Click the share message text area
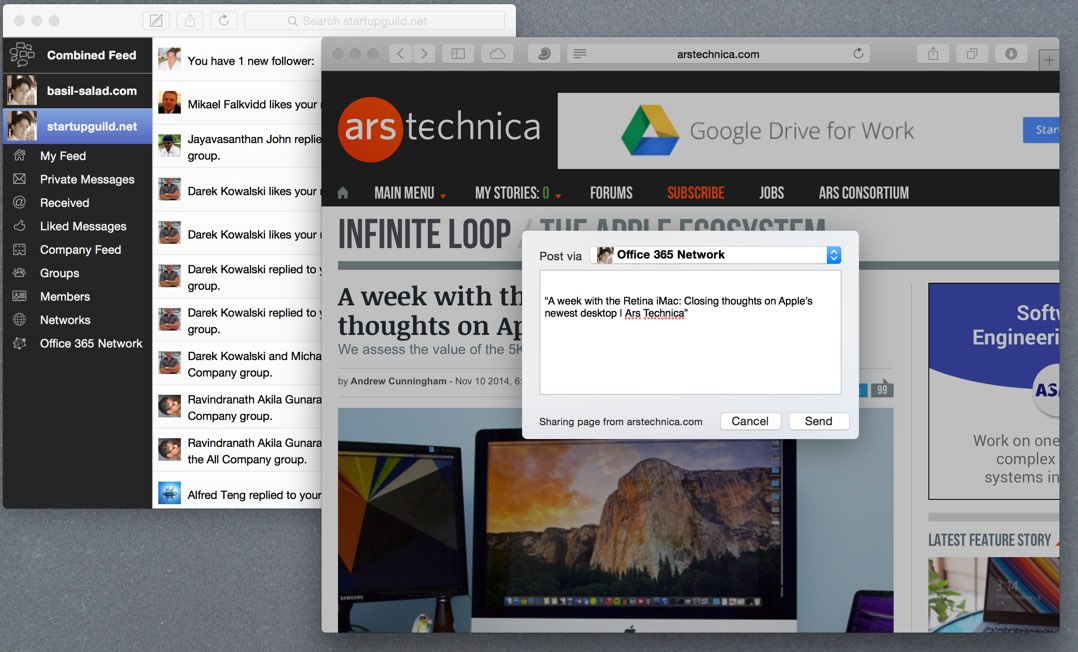Screen dimensions: 1078x652 (x=690, y=332)
